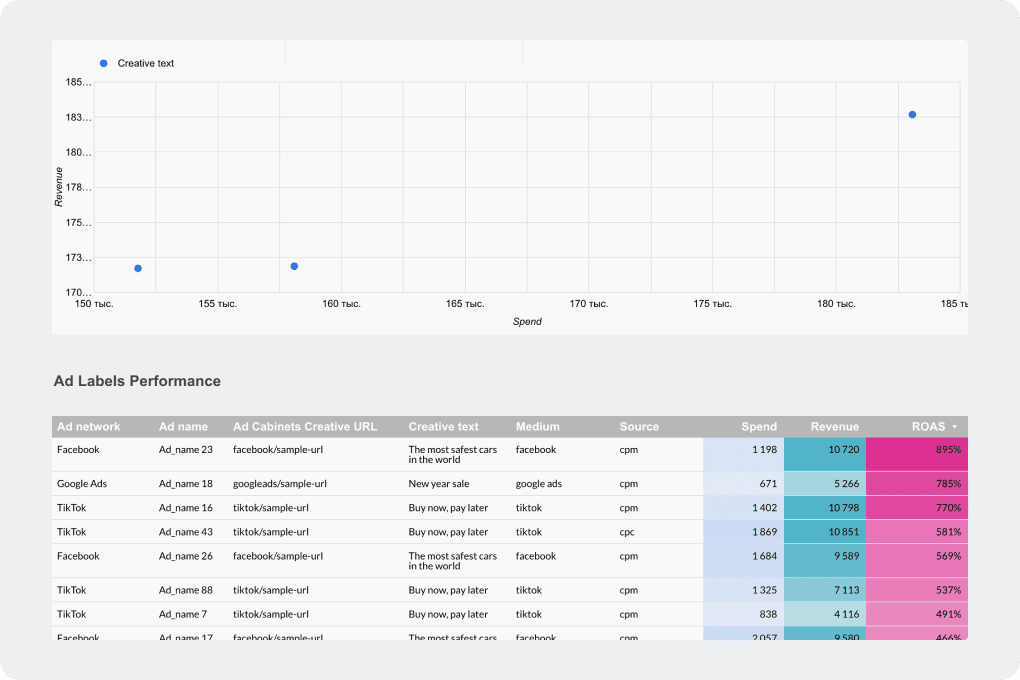This screenshot has width=1020, height=680.
Task: Select the scatter point near 158 spend
Action: 294,266
